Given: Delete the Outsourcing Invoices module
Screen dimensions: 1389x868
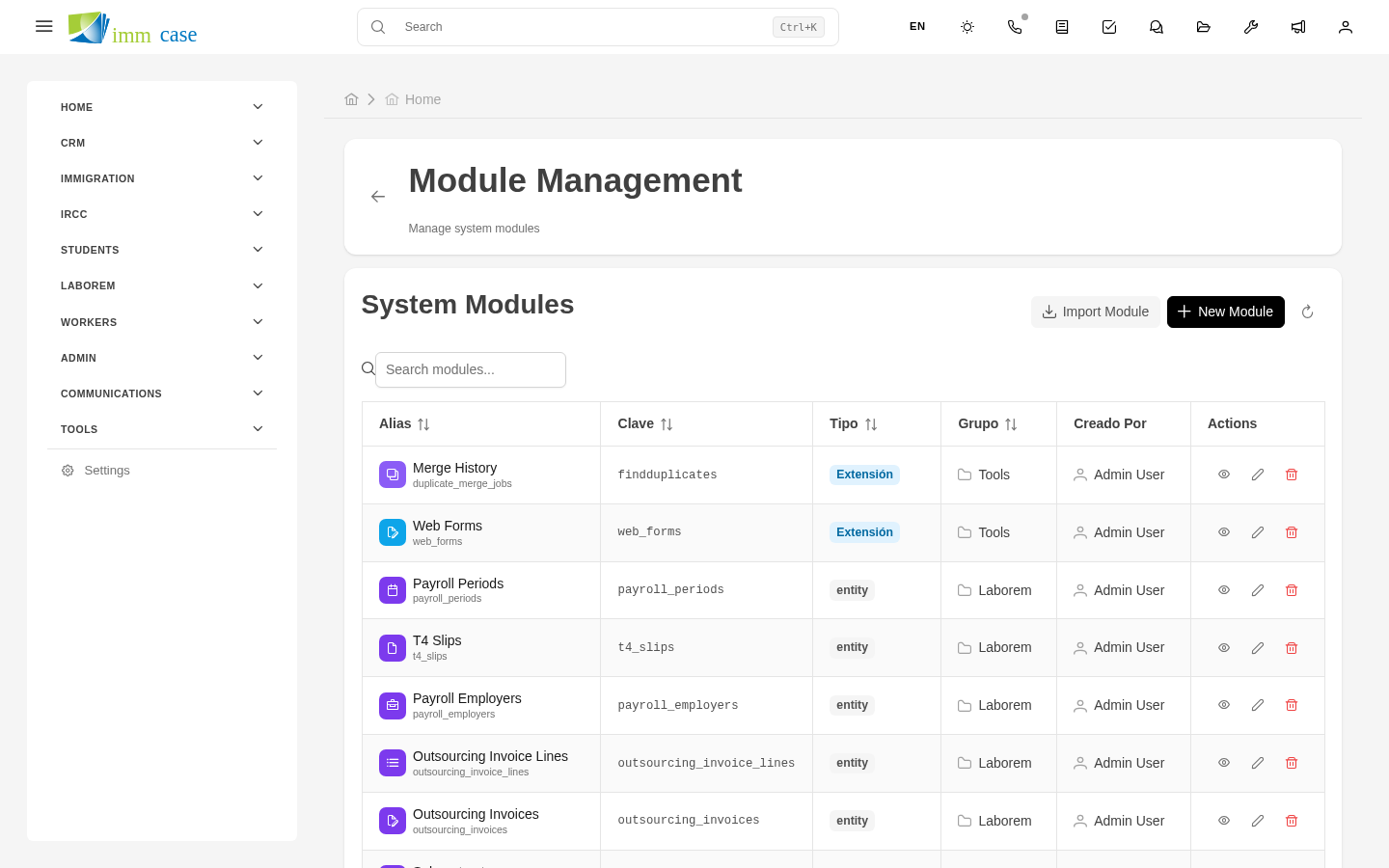Looking at the screenshot, I should click(1292, 821).
